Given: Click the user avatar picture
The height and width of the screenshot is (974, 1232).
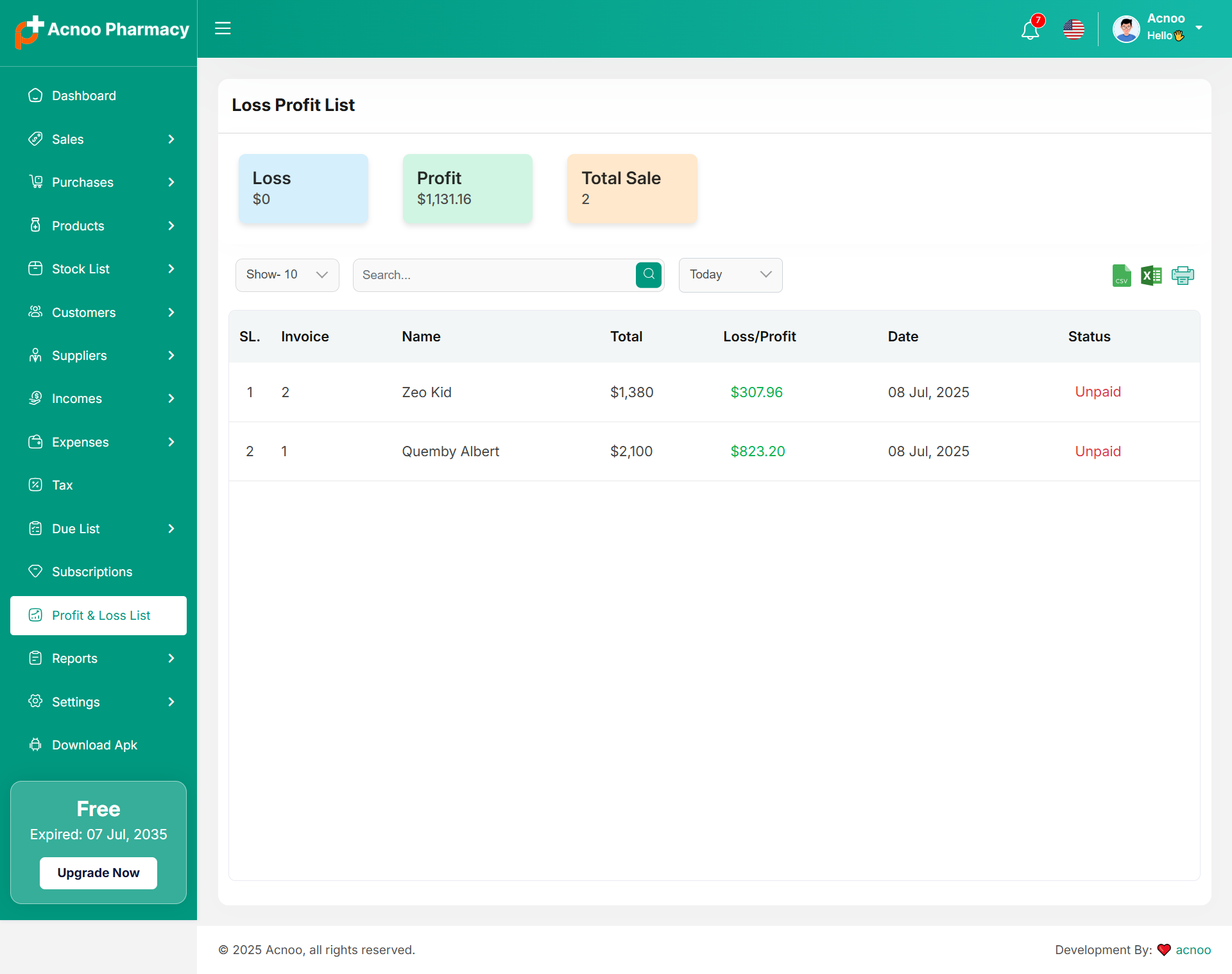Looking at the screenshot, I should coord(1126,30).
